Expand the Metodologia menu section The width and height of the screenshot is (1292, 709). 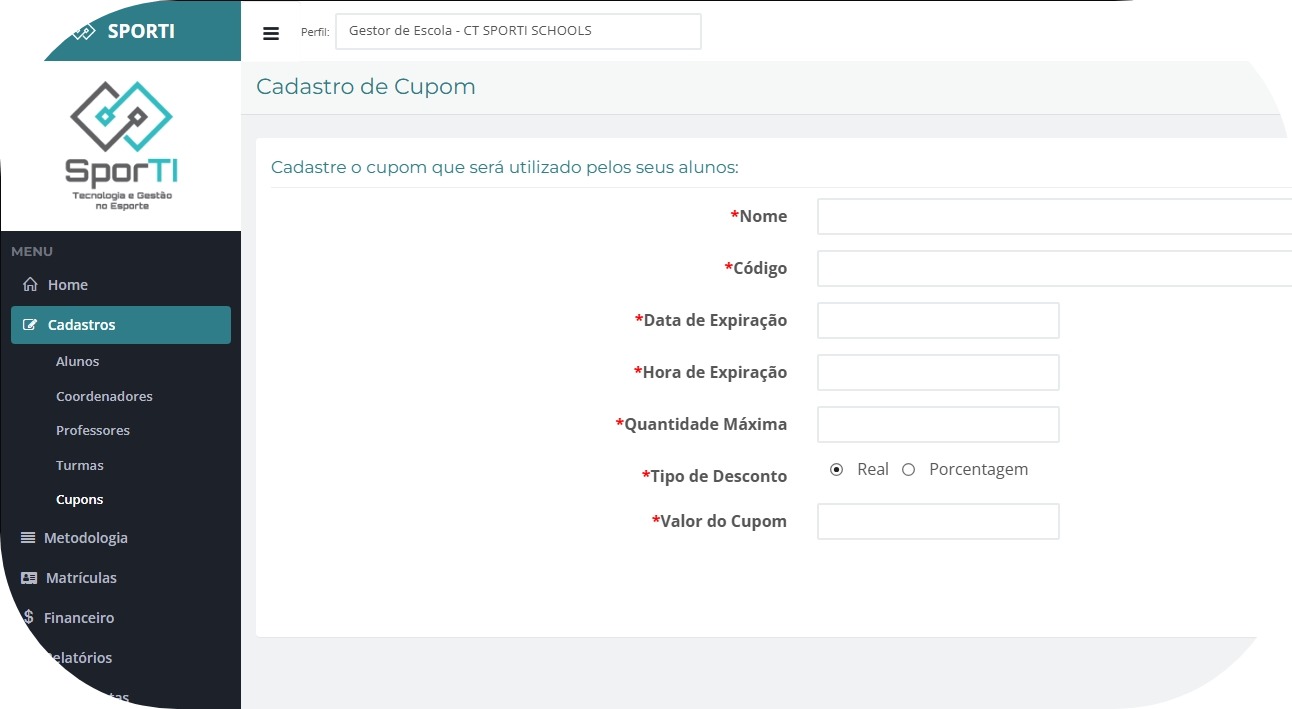coord(86,538)
